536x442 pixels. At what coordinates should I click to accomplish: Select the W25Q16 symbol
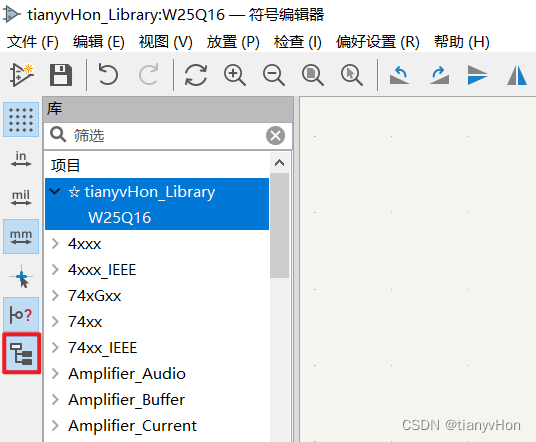pos(157,217)
